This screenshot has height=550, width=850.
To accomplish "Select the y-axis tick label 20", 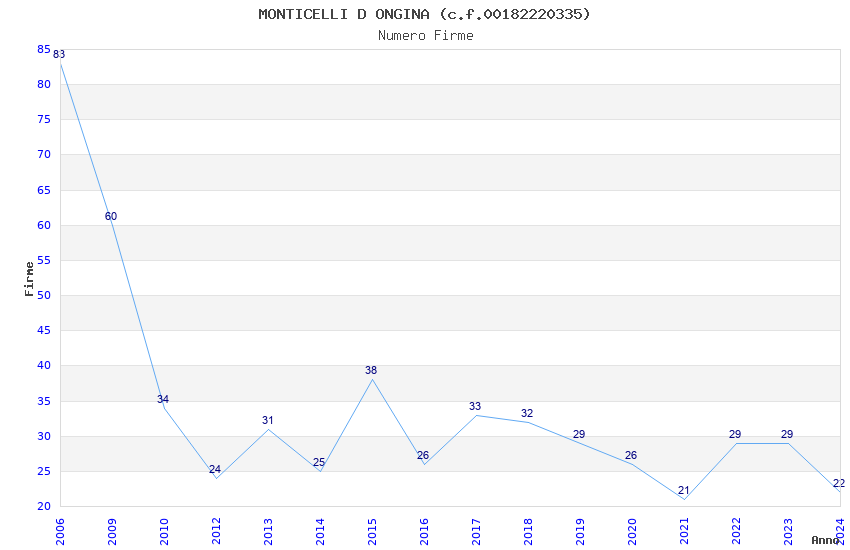I will tap(44, 507).
